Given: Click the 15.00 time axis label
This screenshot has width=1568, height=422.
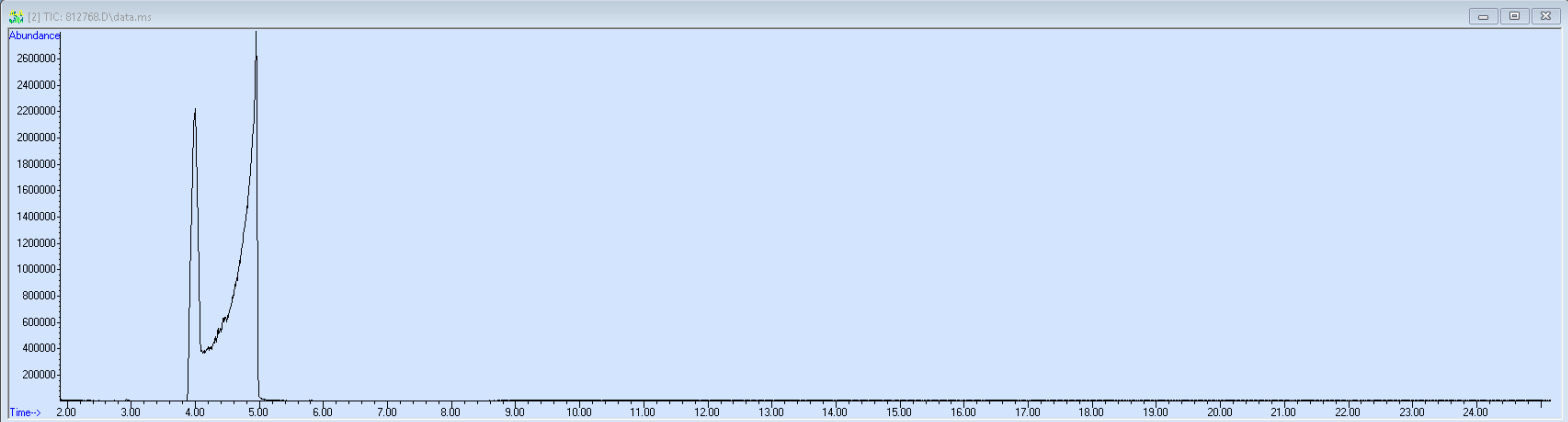Looking at the screenshot, I should coord(899,412).
